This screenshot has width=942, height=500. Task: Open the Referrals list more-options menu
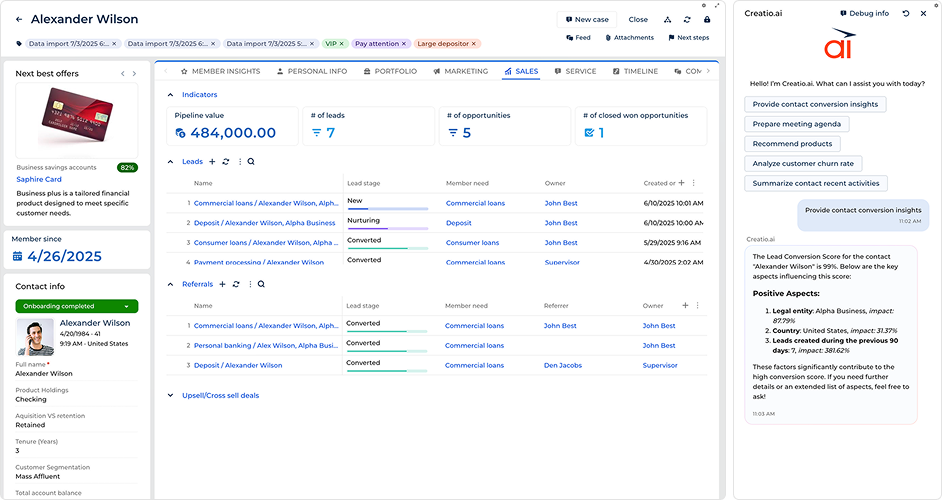(x=247, y=284)
